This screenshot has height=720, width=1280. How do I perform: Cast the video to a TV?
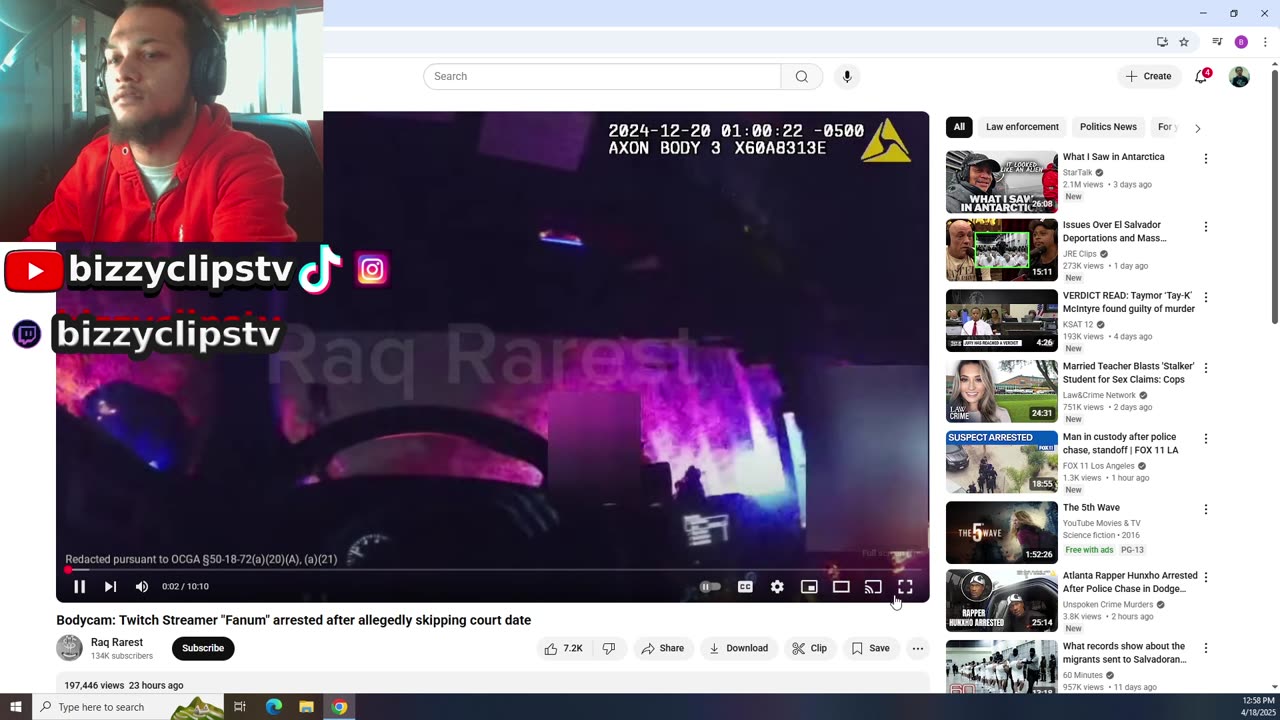[873, 587]
